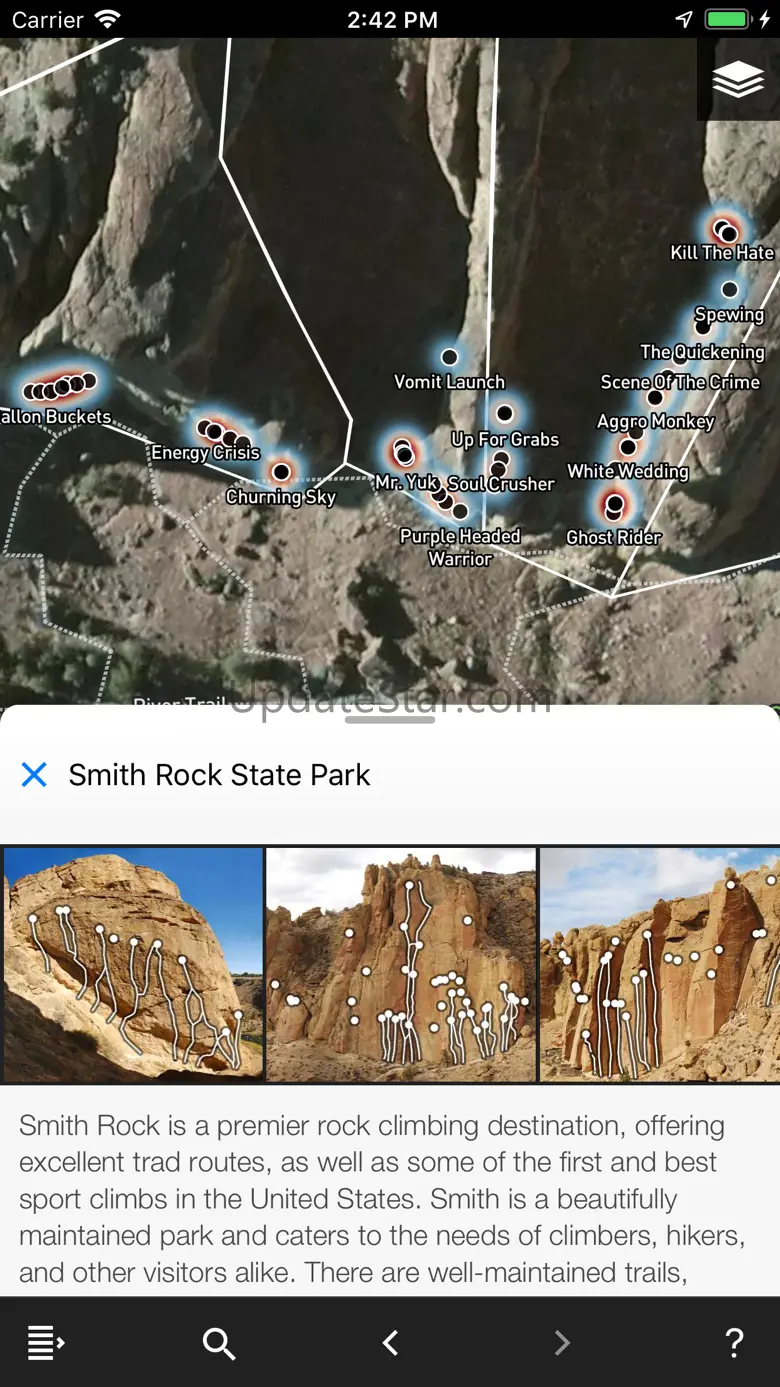The image size is (780, 1387).
Task: Open the third cliff topo thumbnail
Action: point(660,964)
